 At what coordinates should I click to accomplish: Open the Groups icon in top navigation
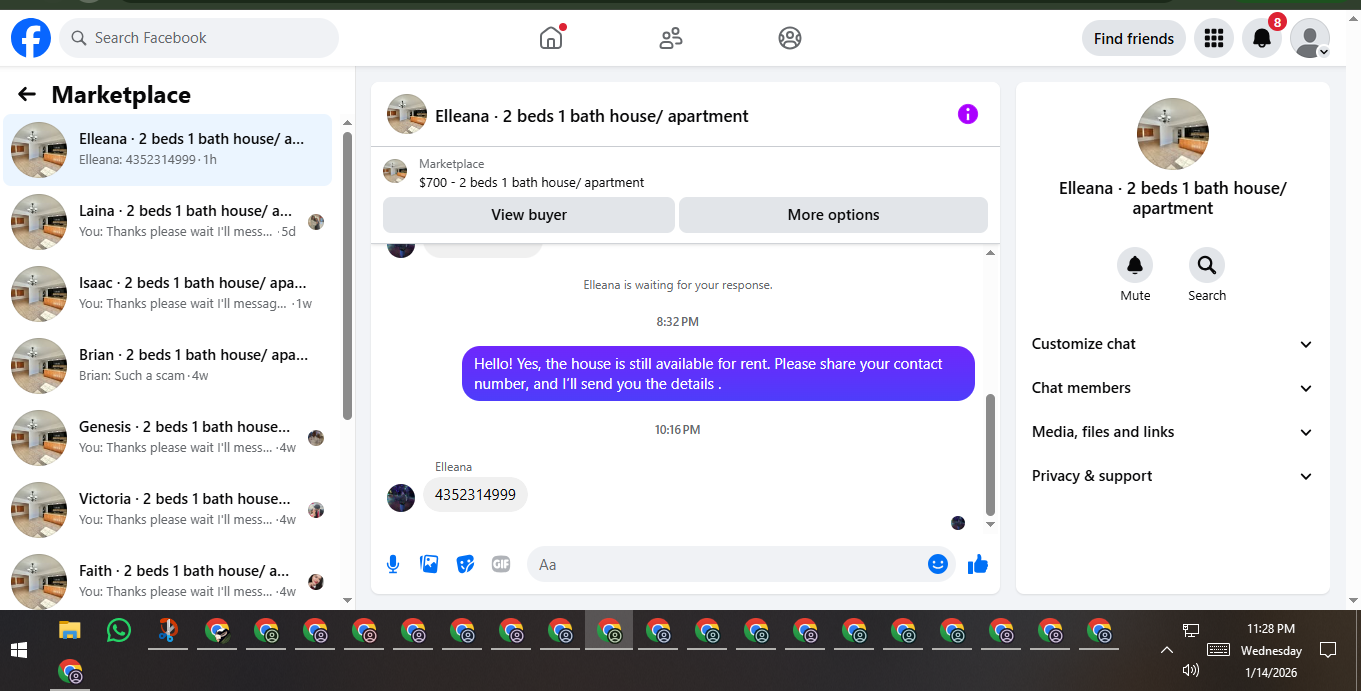[790, 38]
